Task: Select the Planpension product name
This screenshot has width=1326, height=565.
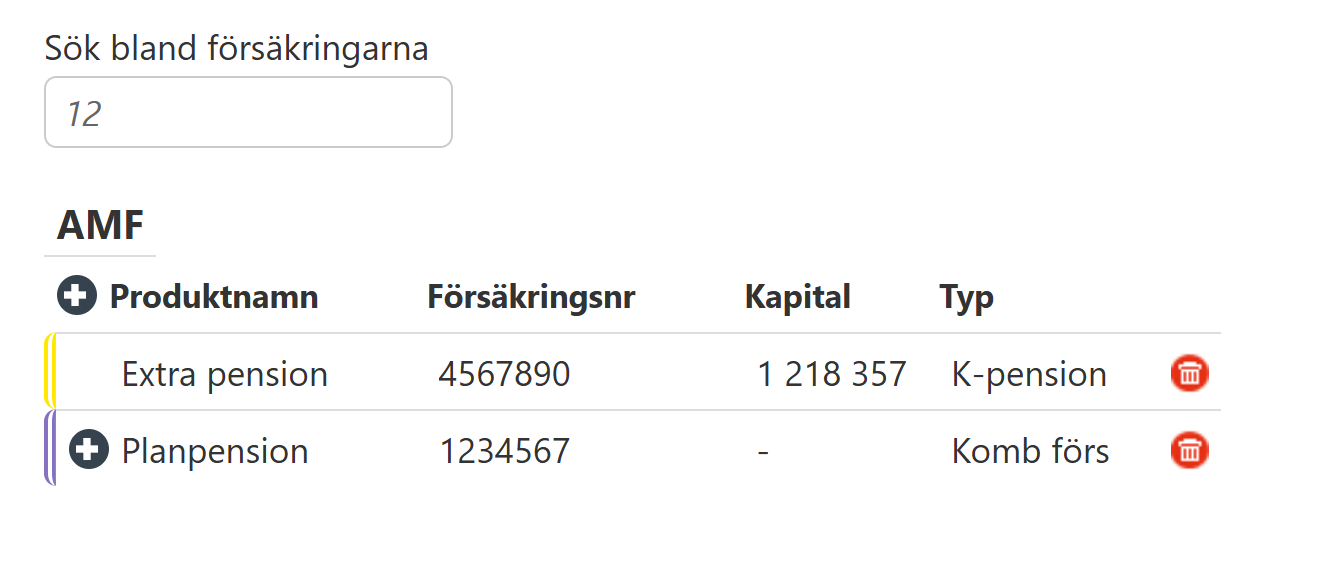Action: click(215, 451)
